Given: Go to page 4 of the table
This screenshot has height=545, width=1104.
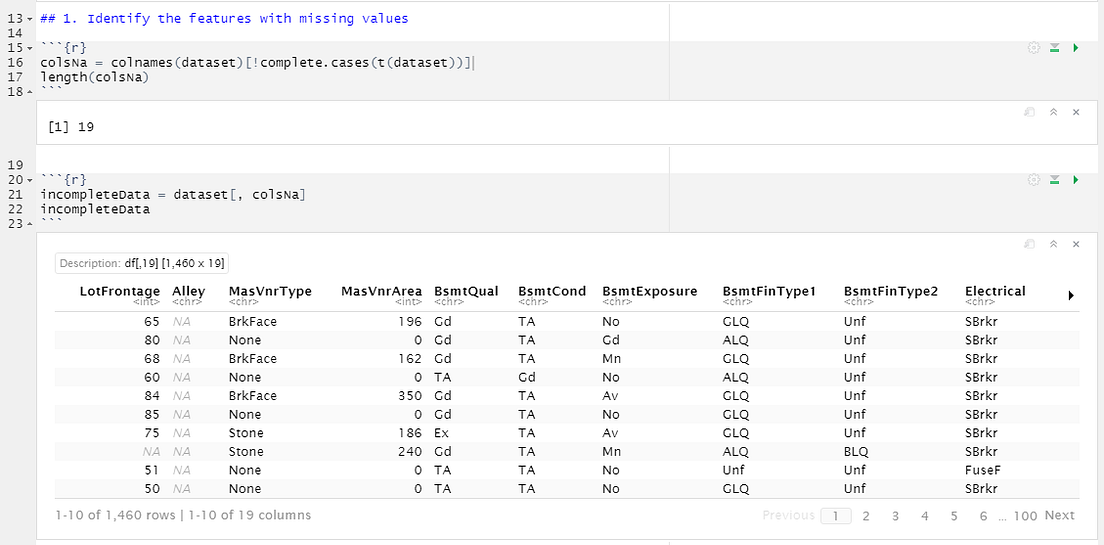Looking at the screenshot, I should pyautogui.click(x=924, y=515).
